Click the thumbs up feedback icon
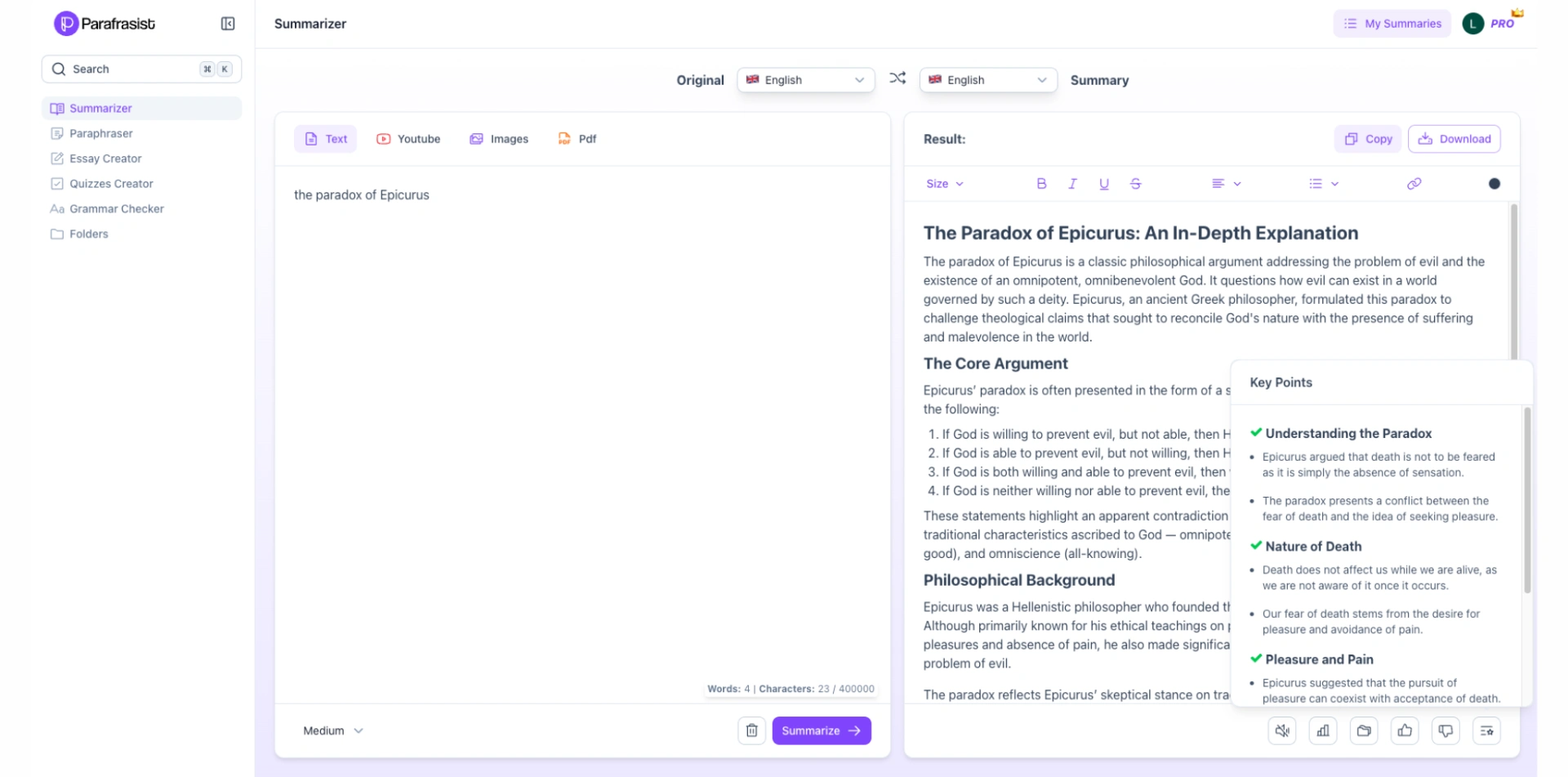1568x777 pixels. [x=1405, y=730]
